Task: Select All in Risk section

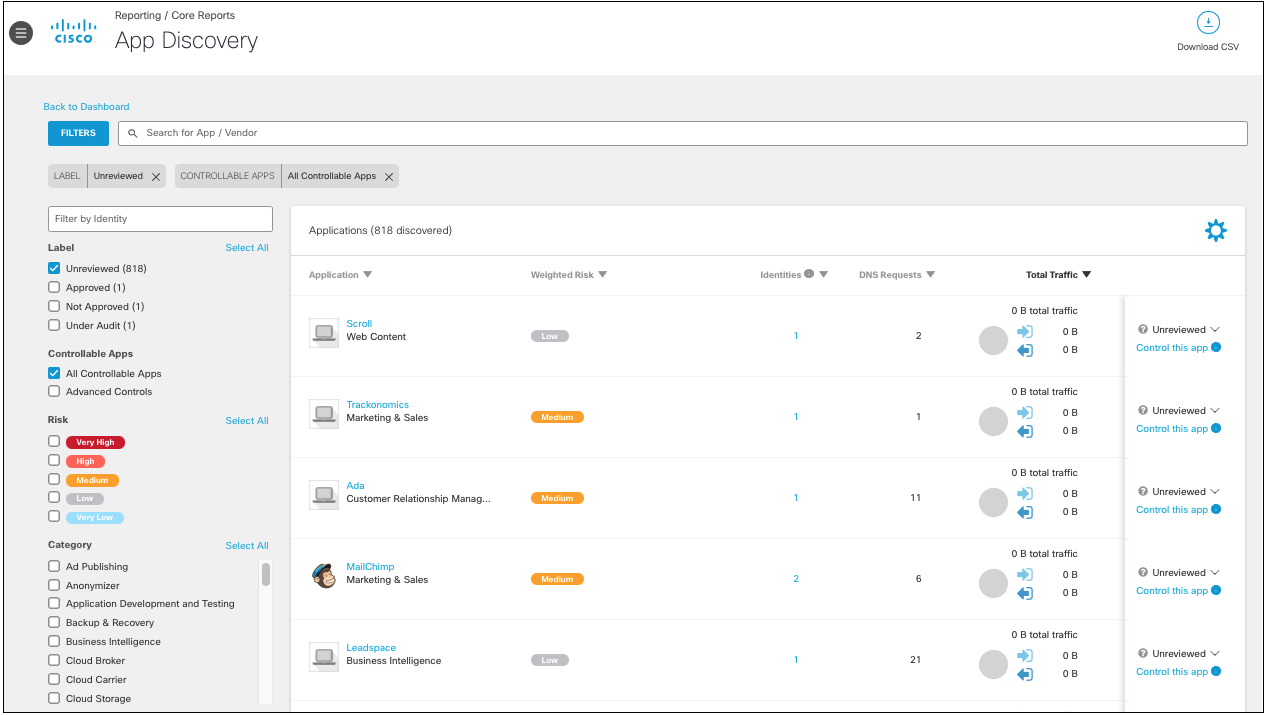Action: tap(247, 421)
